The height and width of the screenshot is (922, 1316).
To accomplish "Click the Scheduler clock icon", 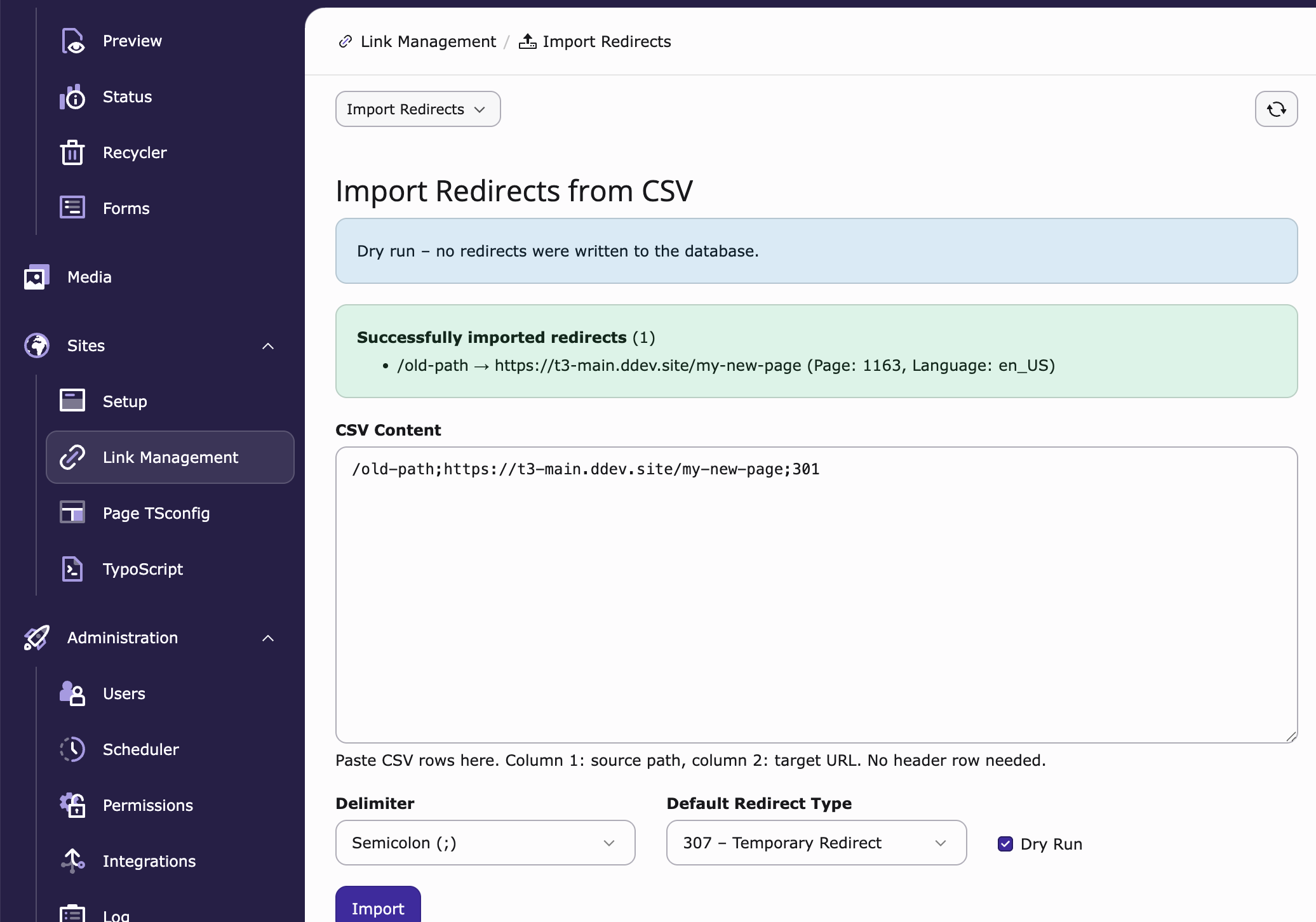I will [x=72, y=749].
